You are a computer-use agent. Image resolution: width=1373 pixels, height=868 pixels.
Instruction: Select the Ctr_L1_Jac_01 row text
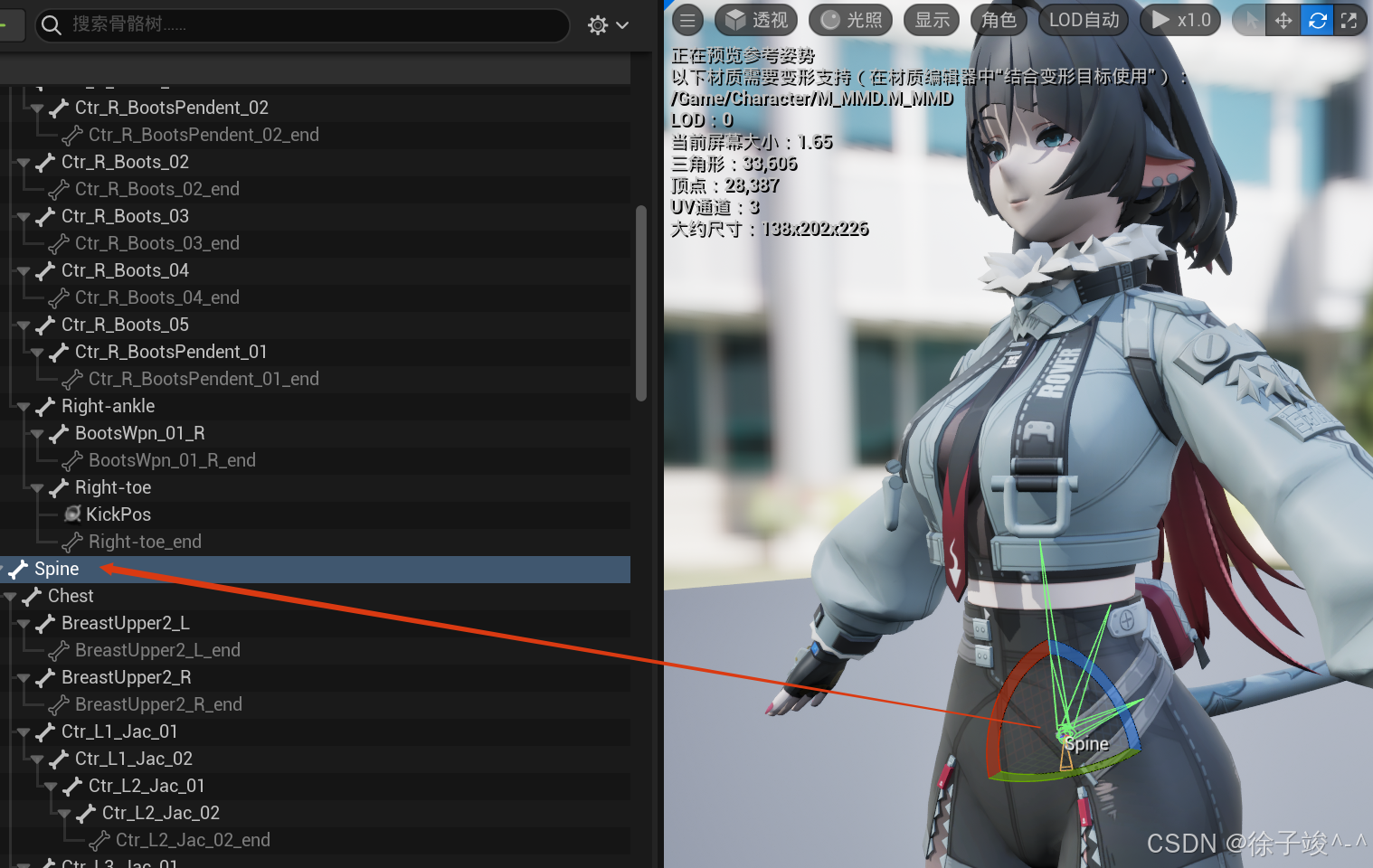(x=119, y=731)
